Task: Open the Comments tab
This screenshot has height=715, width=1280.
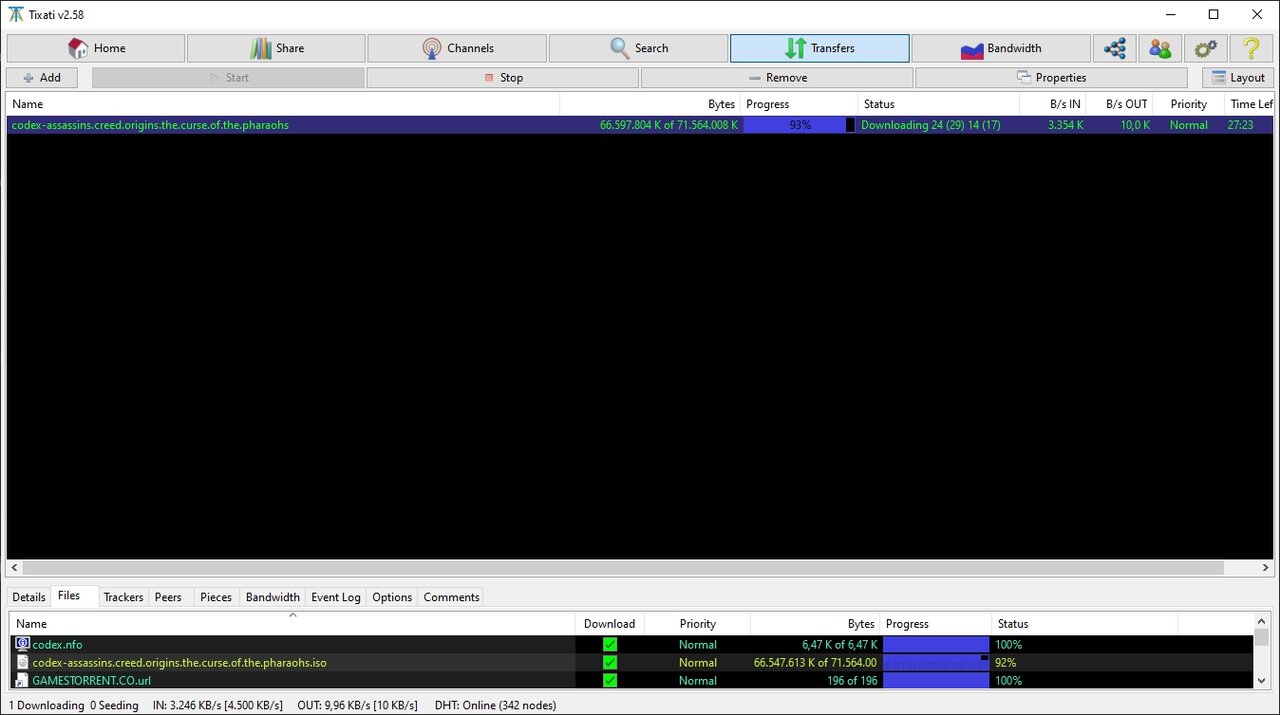Action: (x=452, y=597)
